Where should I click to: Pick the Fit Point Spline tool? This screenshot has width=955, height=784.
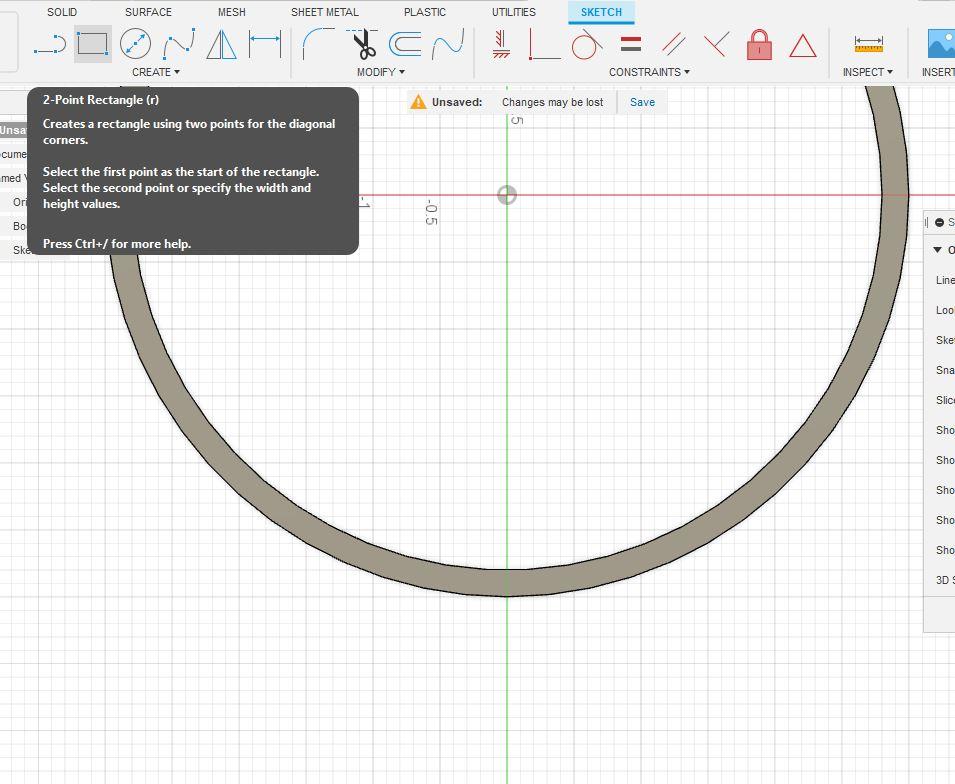(x=177, y=45)
